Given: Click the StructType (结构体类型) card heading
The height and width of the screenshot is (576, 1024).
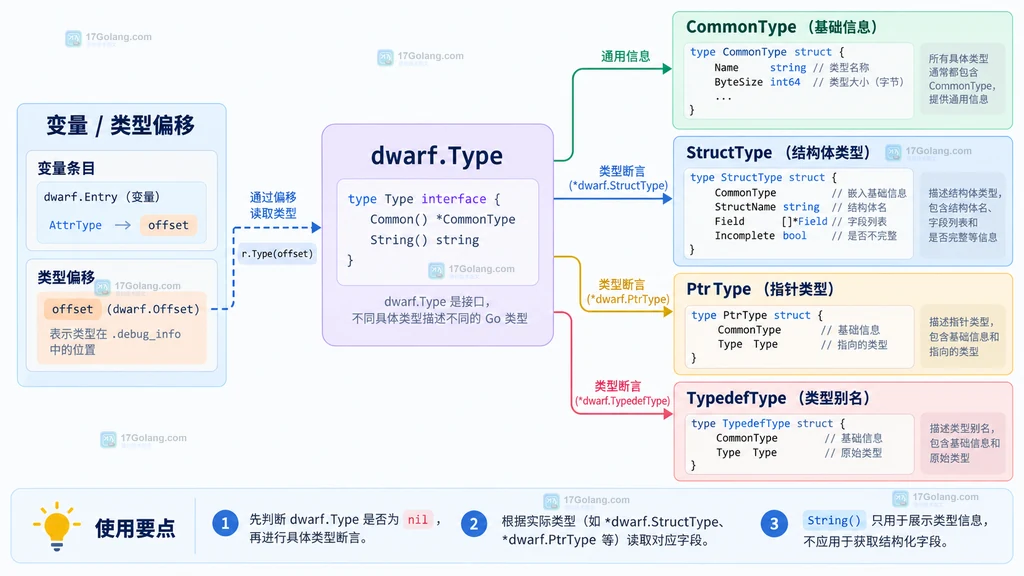Looking at the screenshot, I should point(778,153).
